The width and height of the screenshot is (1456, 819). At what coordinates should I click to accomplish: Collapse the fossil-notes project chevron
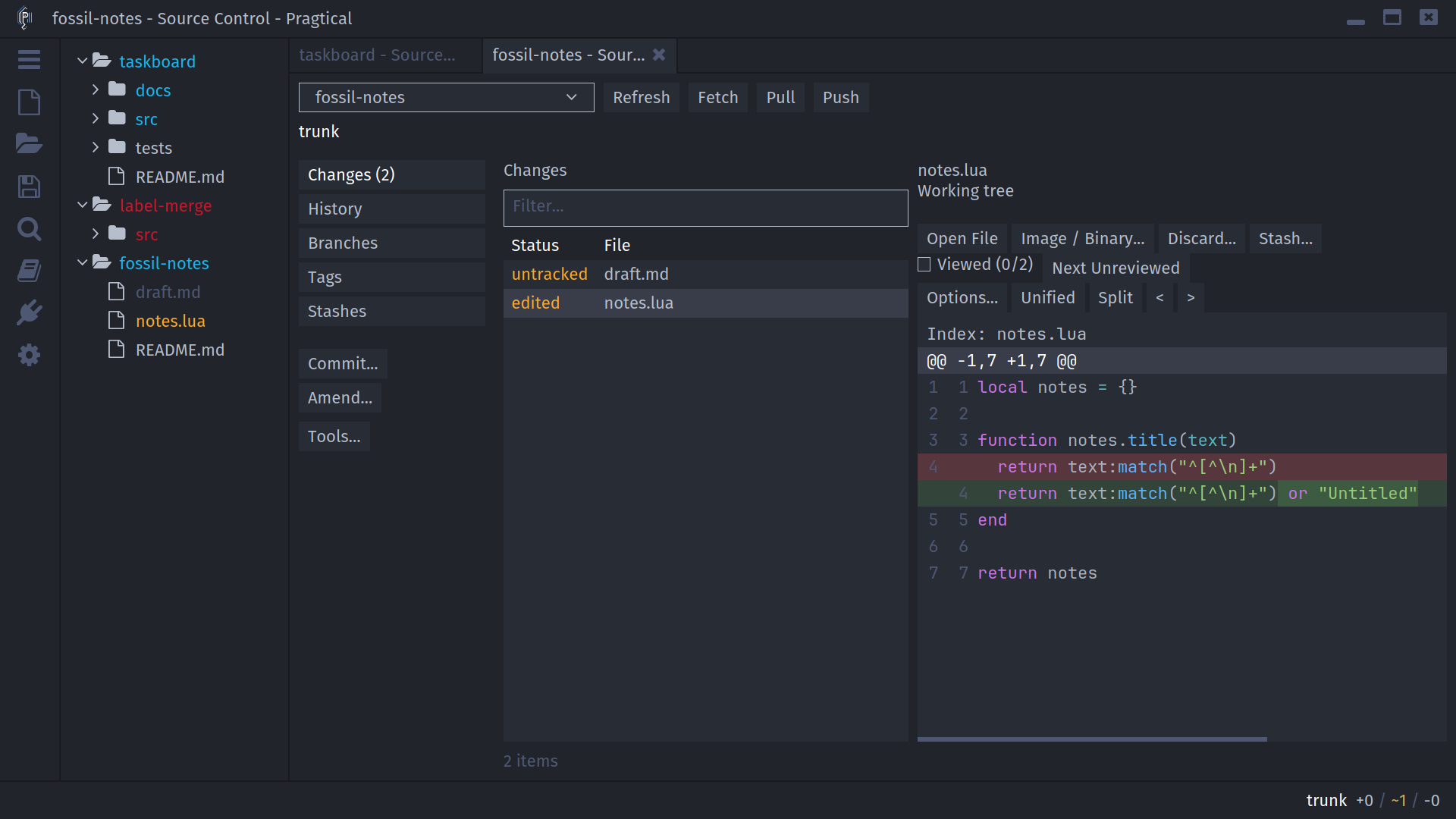pos(82,262)
